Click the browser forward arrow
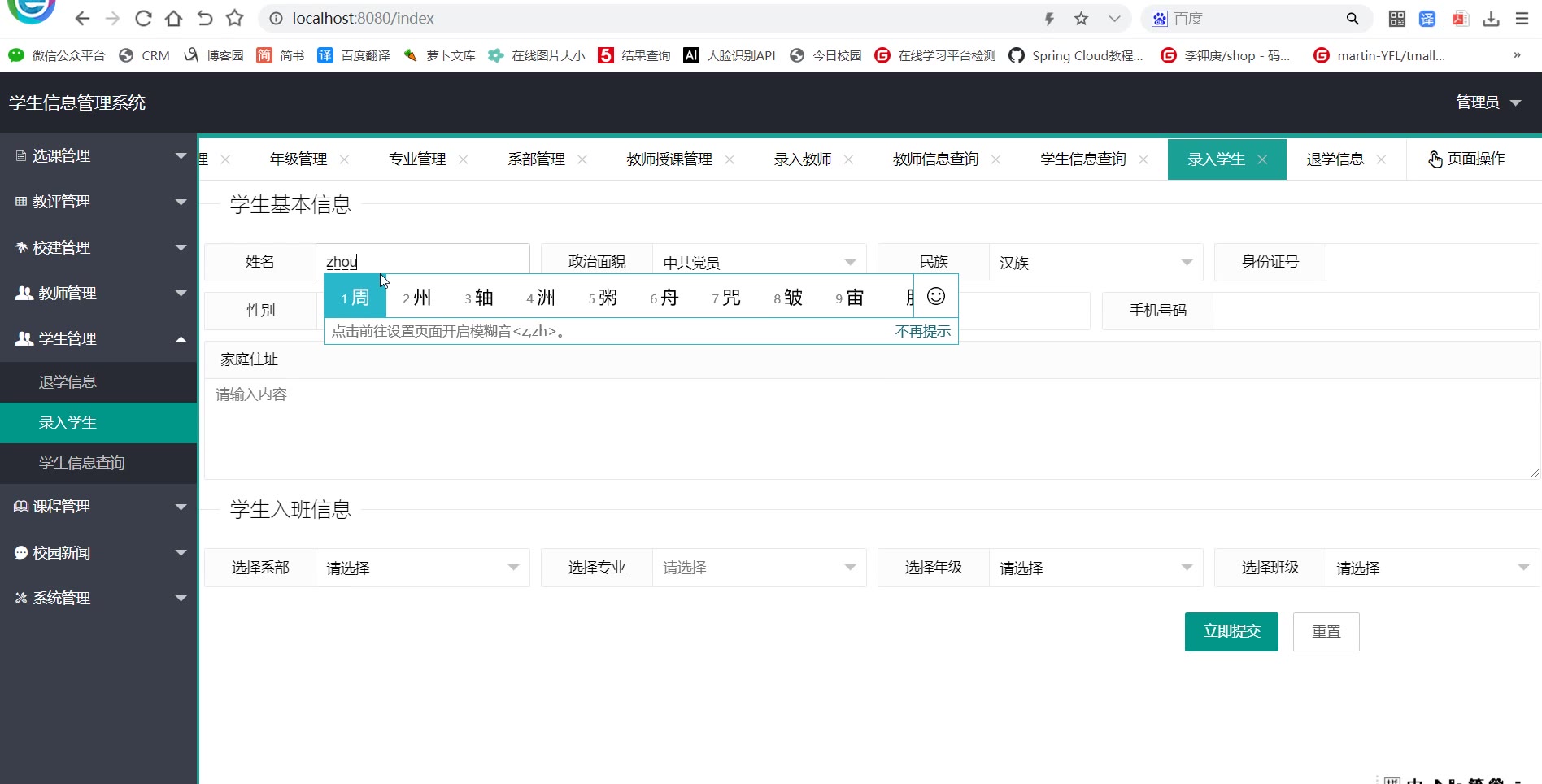This screenshot has width=1542, height=784. coord(112,18)
